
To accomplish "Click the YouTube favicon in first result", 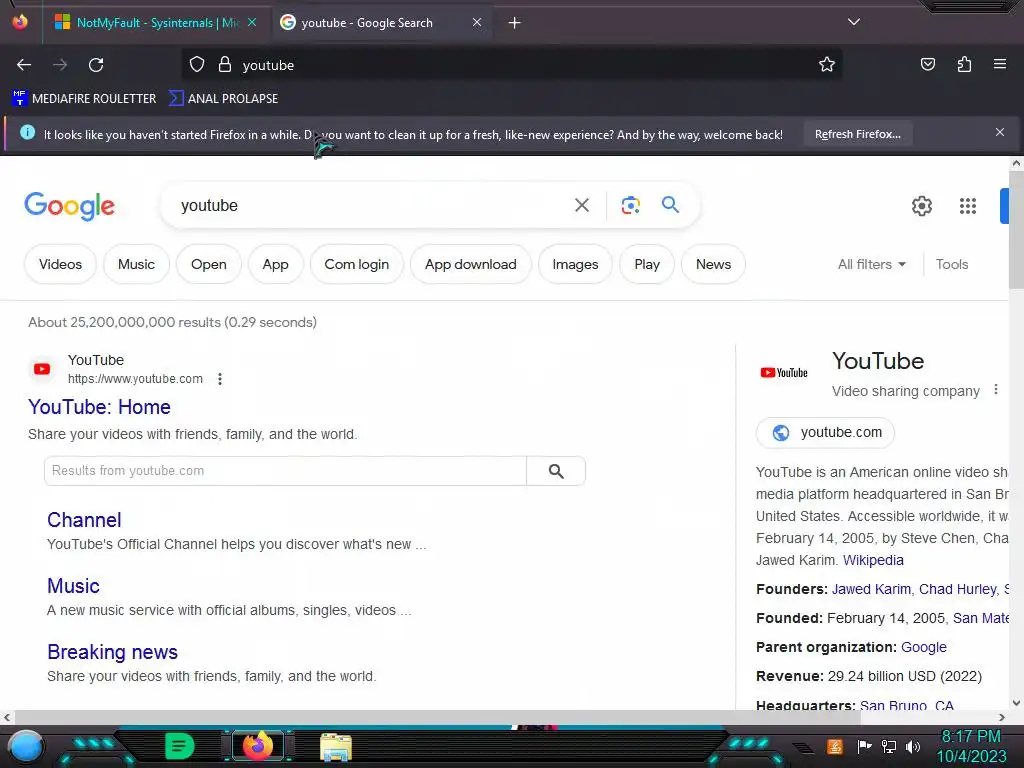I will 42,369.
